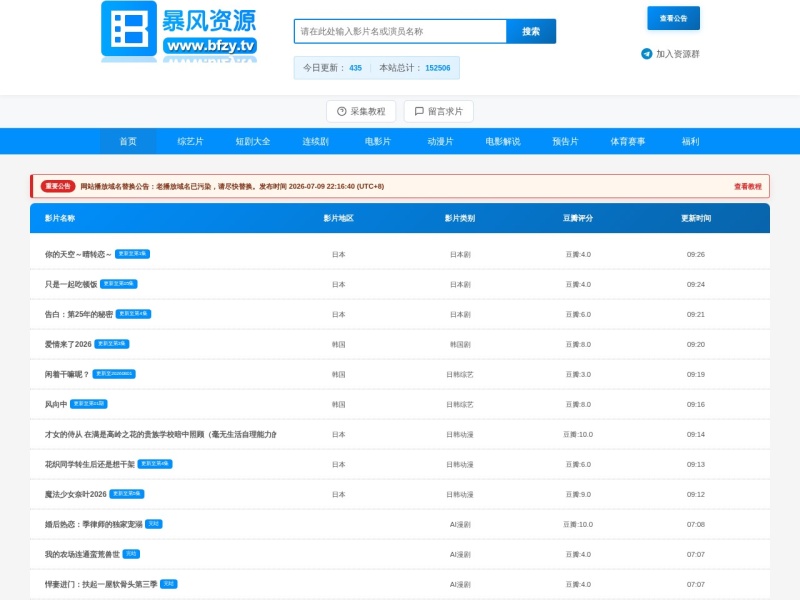
Task: Open the 采集教程 button
Action: click(361, 111)
